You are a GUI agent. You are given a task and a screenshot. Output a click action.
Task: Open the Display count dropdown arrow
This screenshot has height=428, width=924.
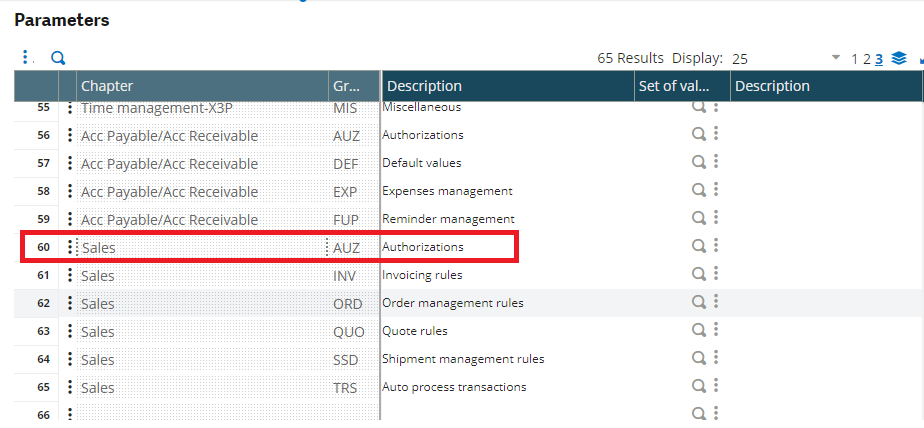click(x=836, y=58)
